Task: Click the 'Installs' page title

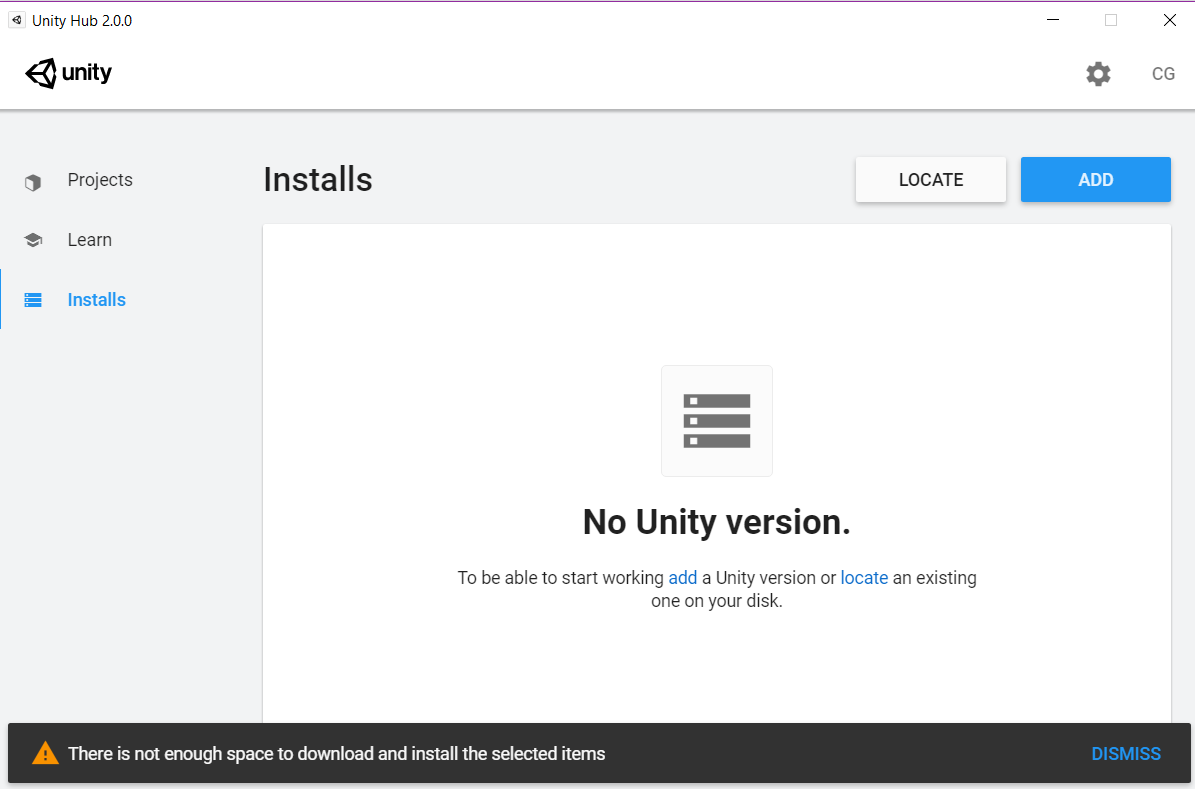Action: [318, 180]
